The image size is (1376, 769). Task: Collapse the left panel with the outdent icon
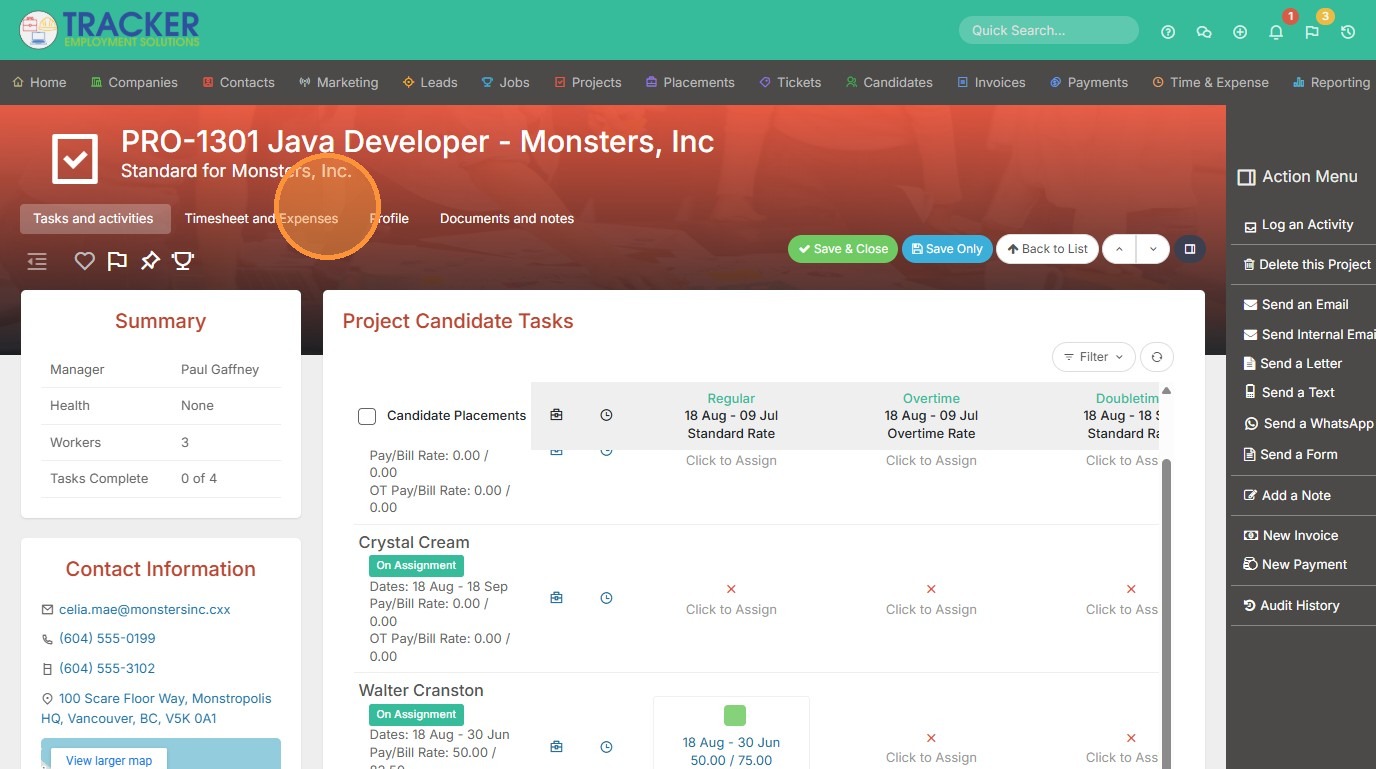point(37,261)
